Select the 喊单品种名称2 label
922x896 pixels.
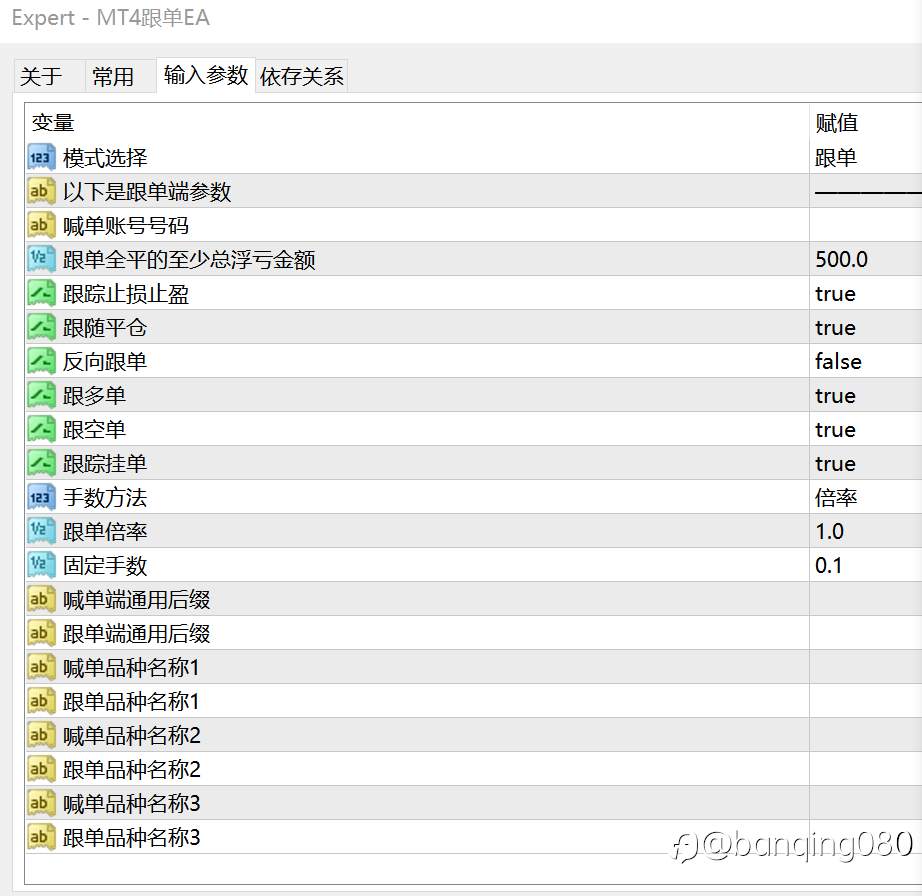tap(132, 735)
